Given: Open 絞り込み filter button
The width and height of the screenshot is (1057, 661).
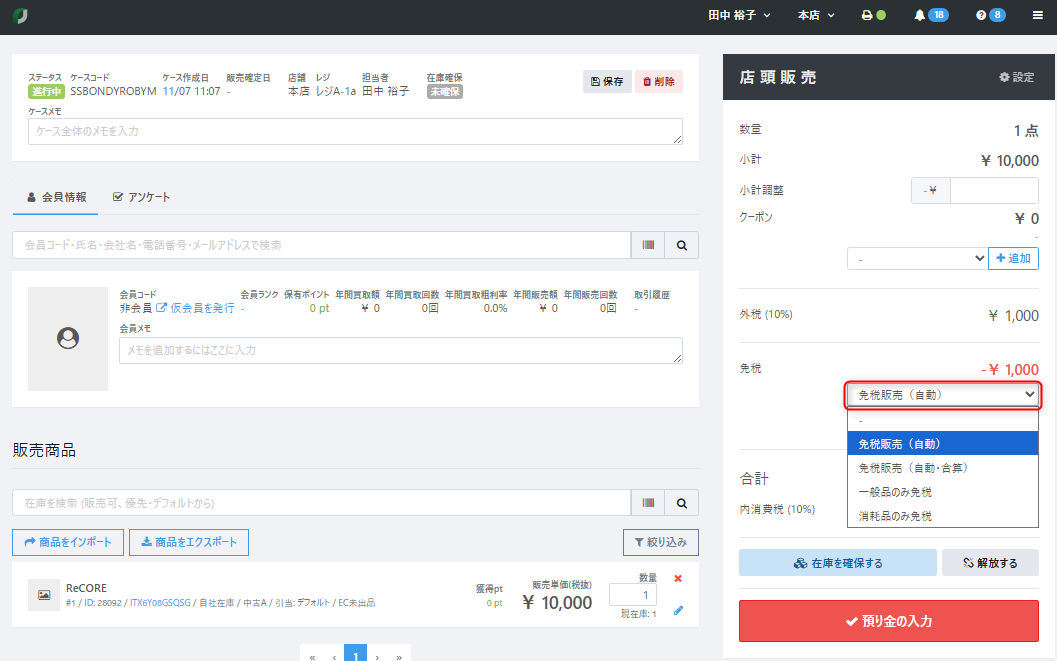Looking at the screenshot, I should (661, 542).
